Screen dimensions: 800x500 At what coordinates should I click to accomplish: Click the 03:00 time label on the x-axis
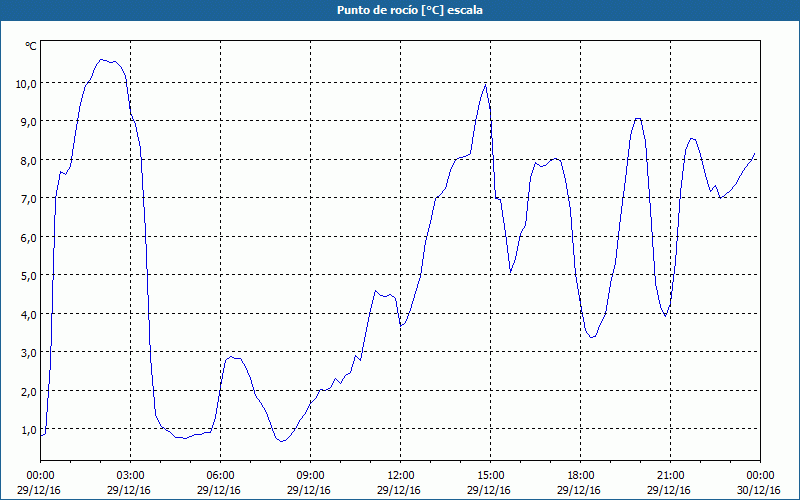click(130, 476)
